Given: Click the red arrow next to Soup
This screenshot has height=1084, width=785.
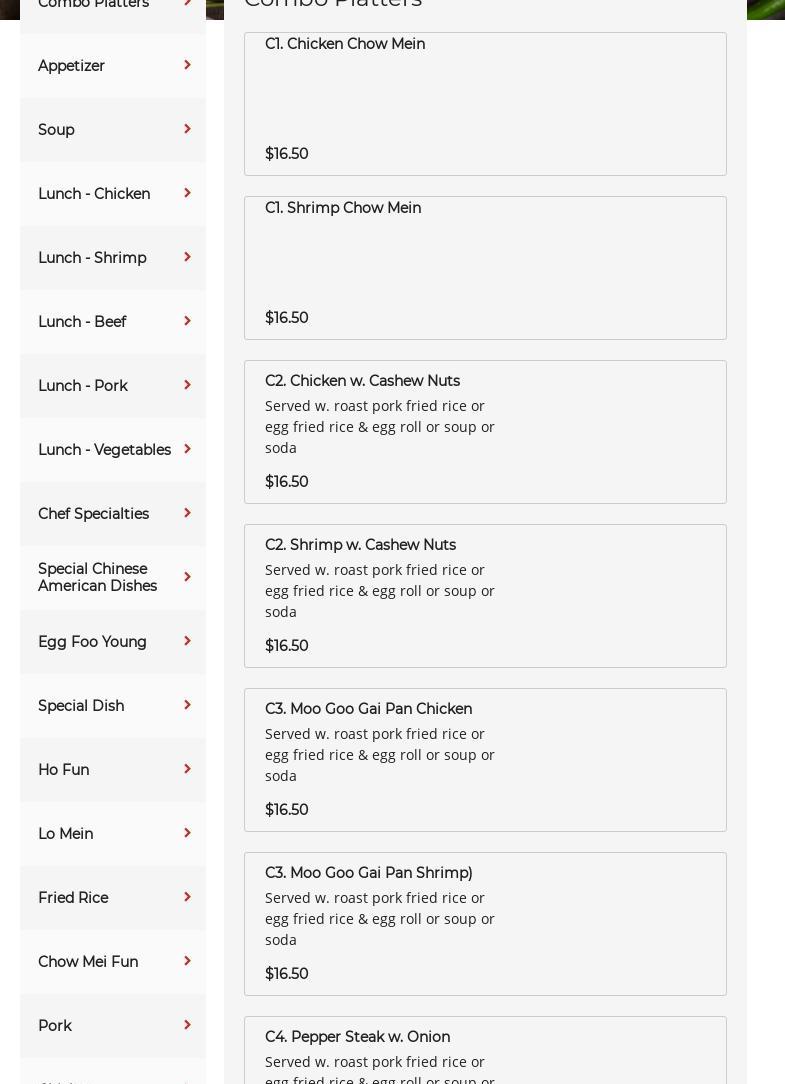Looking at the screenshot, I should (x=187, y=130).
